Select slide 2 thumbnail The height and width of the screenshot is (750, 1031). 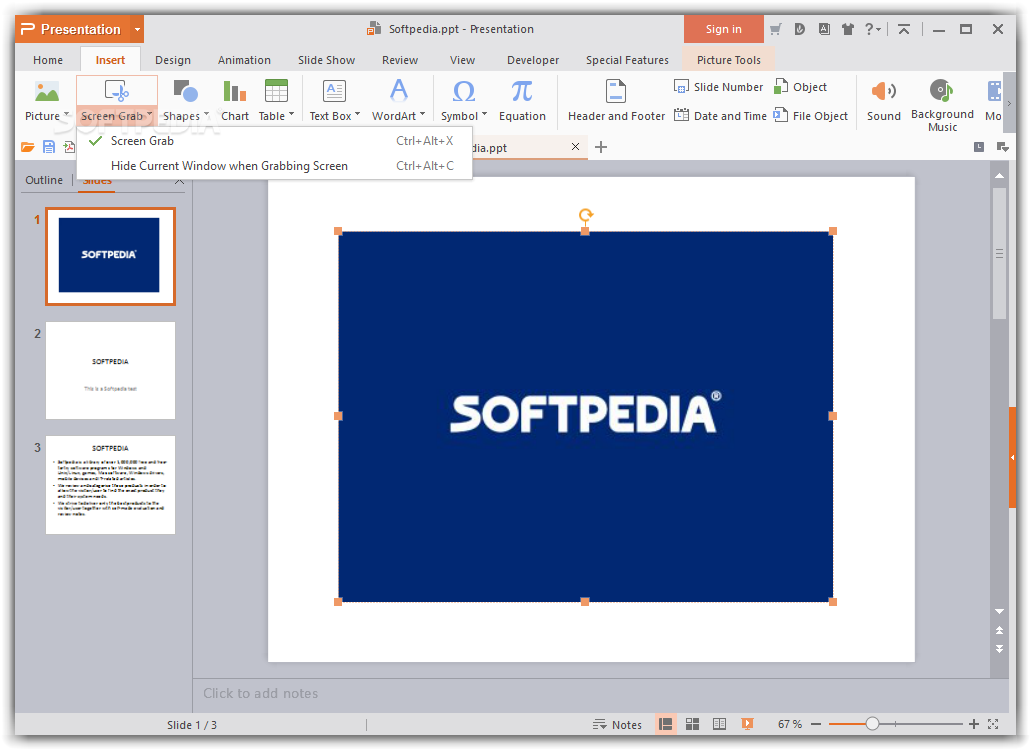pos(110,370)
